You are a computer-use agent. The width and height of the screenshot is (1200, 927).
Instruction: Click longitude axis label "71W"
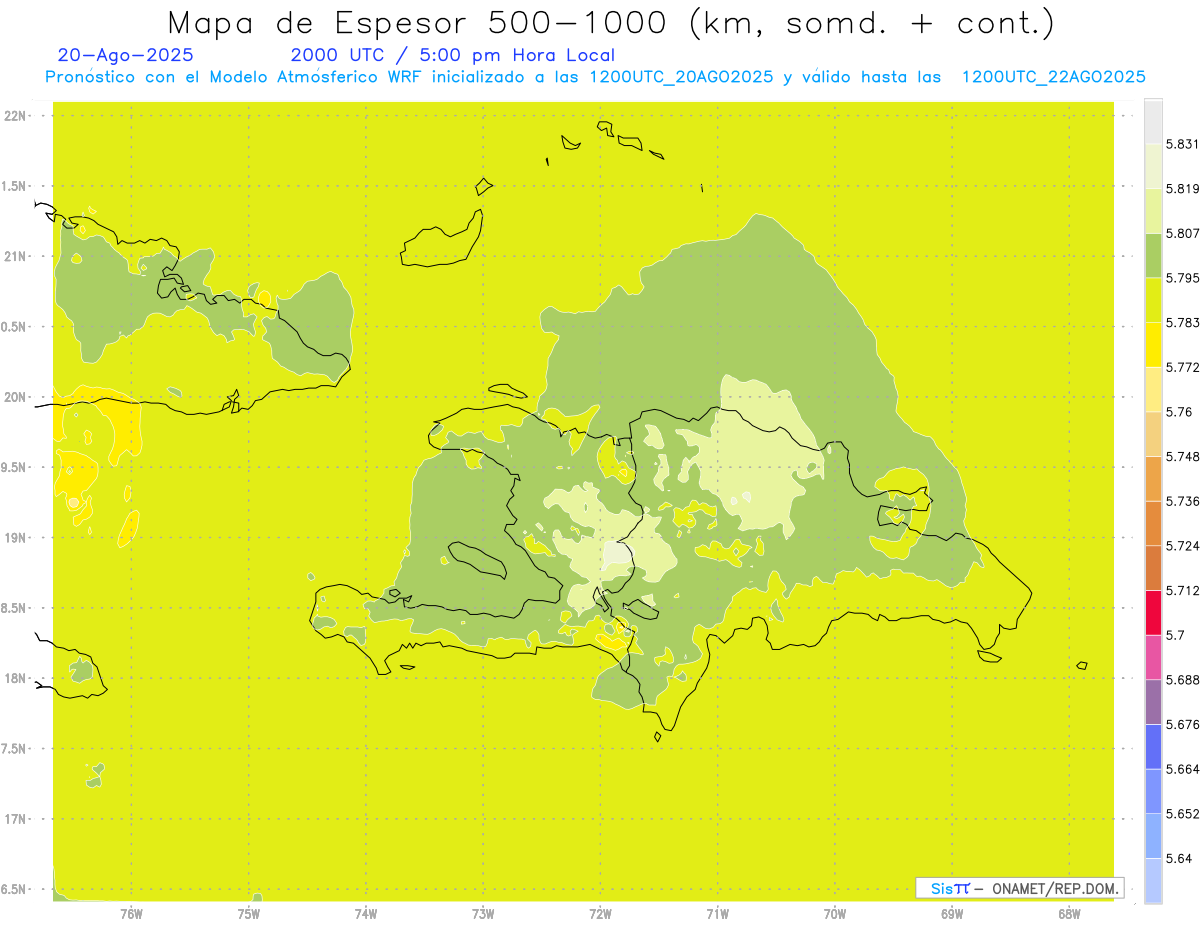pyautogui.click(x=717, y=913)
